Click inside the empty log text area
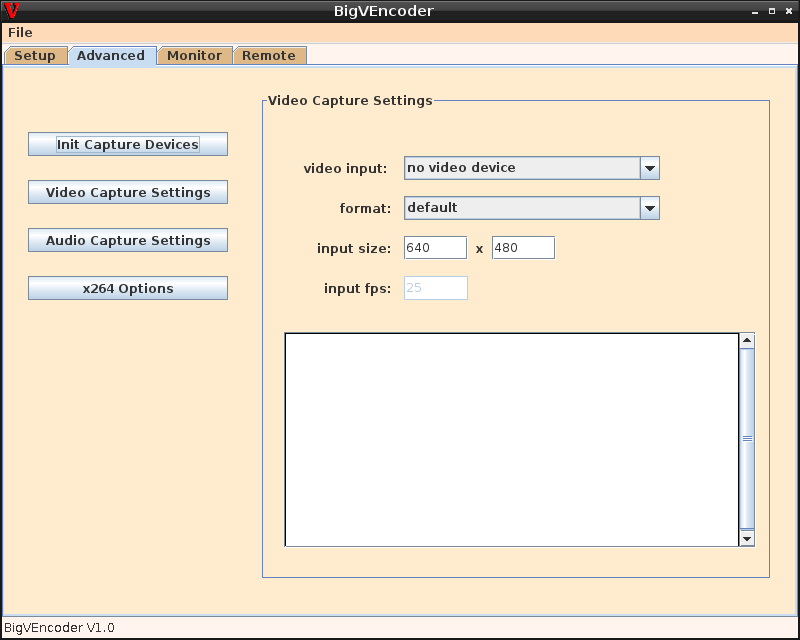The height and width of the screenshot is (640, 800). [x=512, y=440]
